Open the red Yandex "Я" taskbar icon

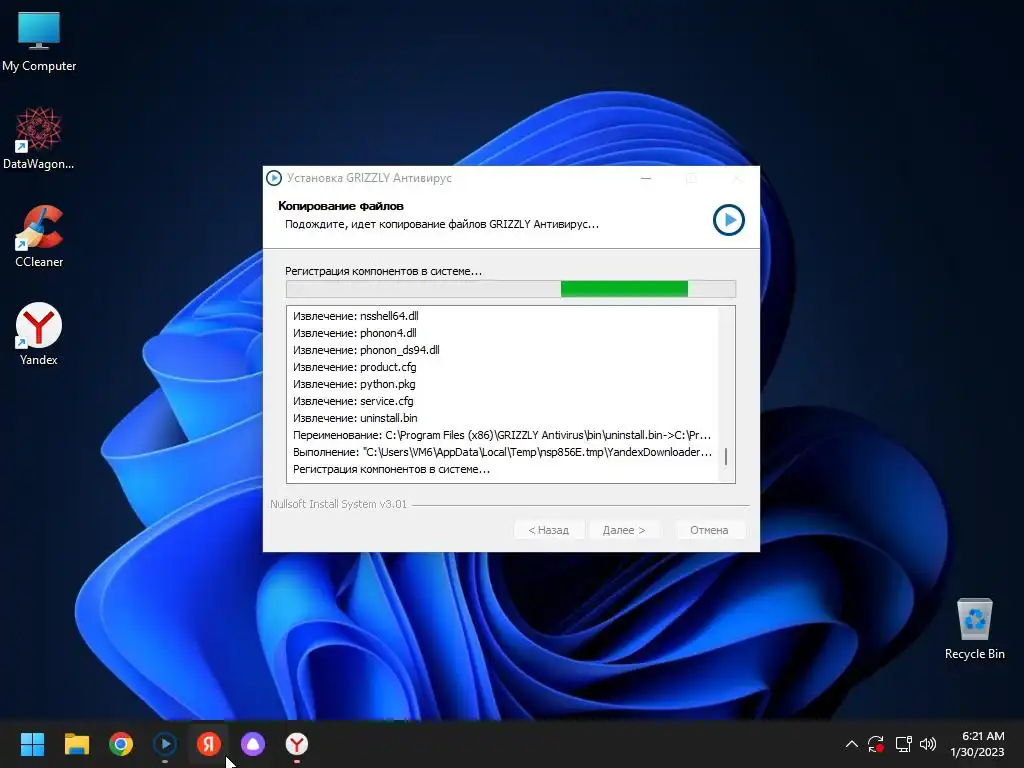[209, 744]
